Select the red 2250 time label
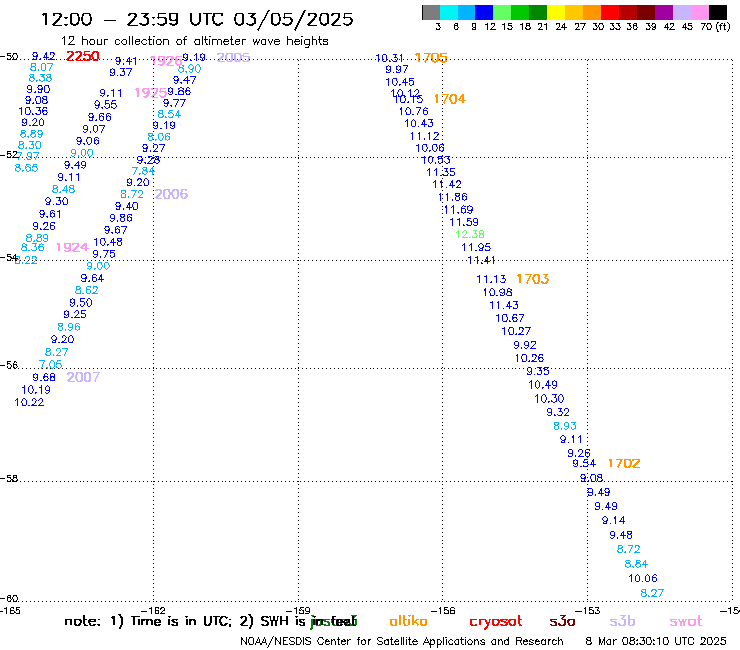 pyautogui.click(x=83, y=56)
